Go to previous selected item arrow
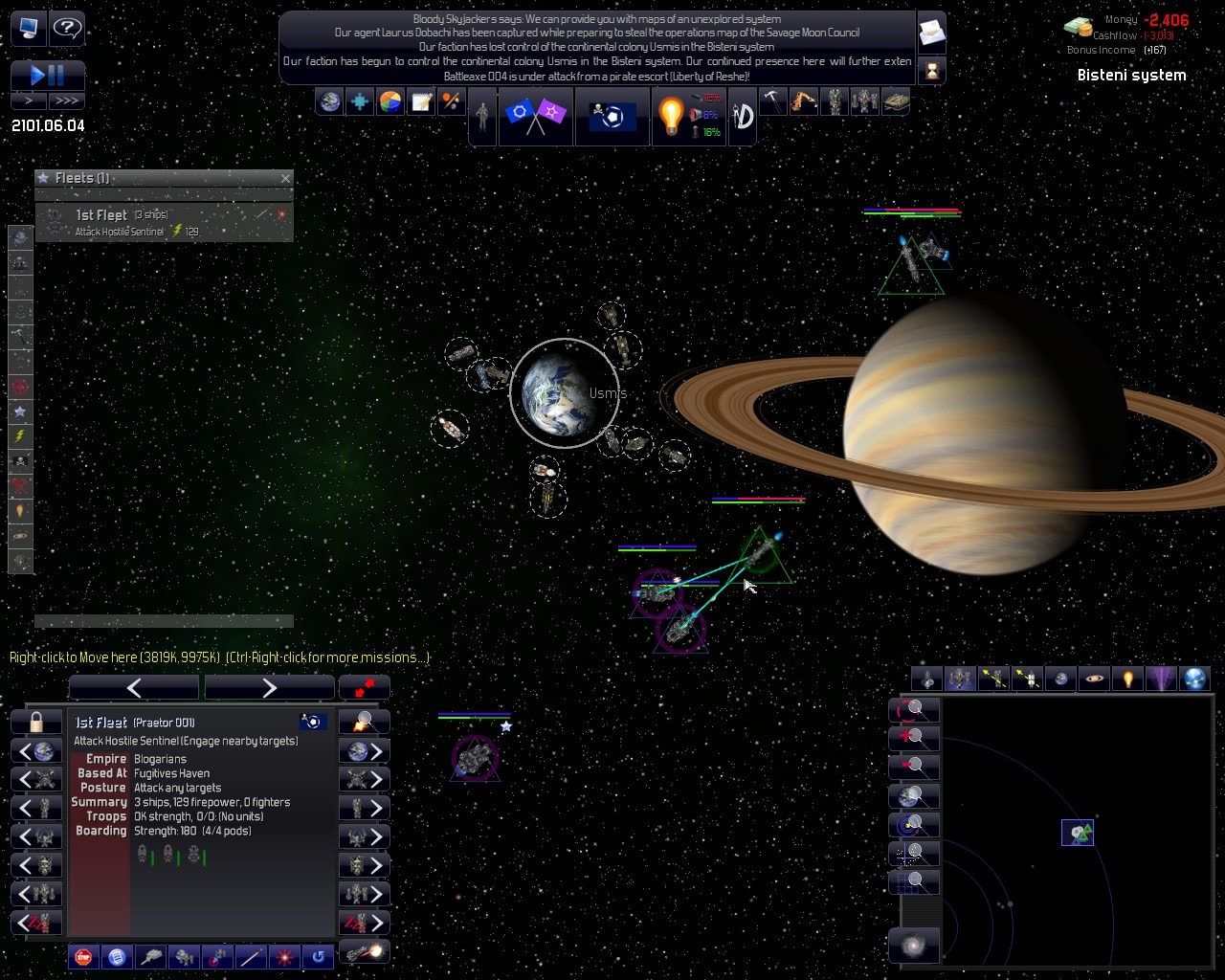Screen dimensions: 1225x980 tap(134, 687)
